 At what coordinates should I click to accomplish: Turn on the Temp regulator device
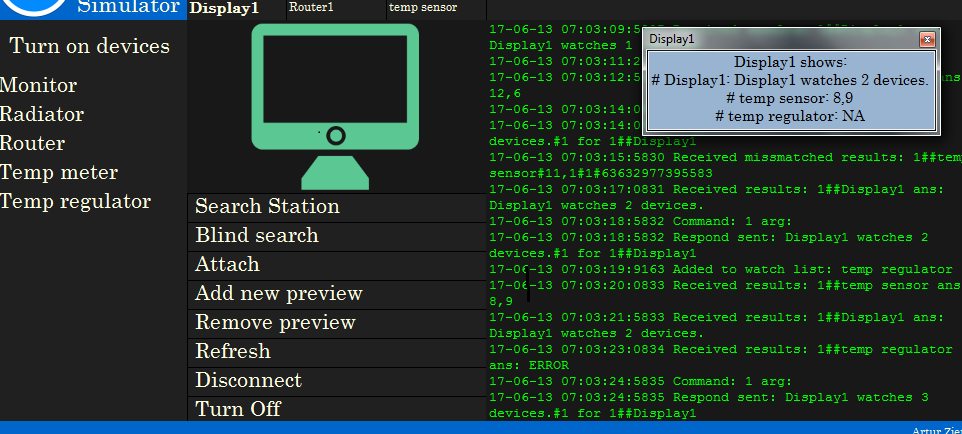point(76,202)
